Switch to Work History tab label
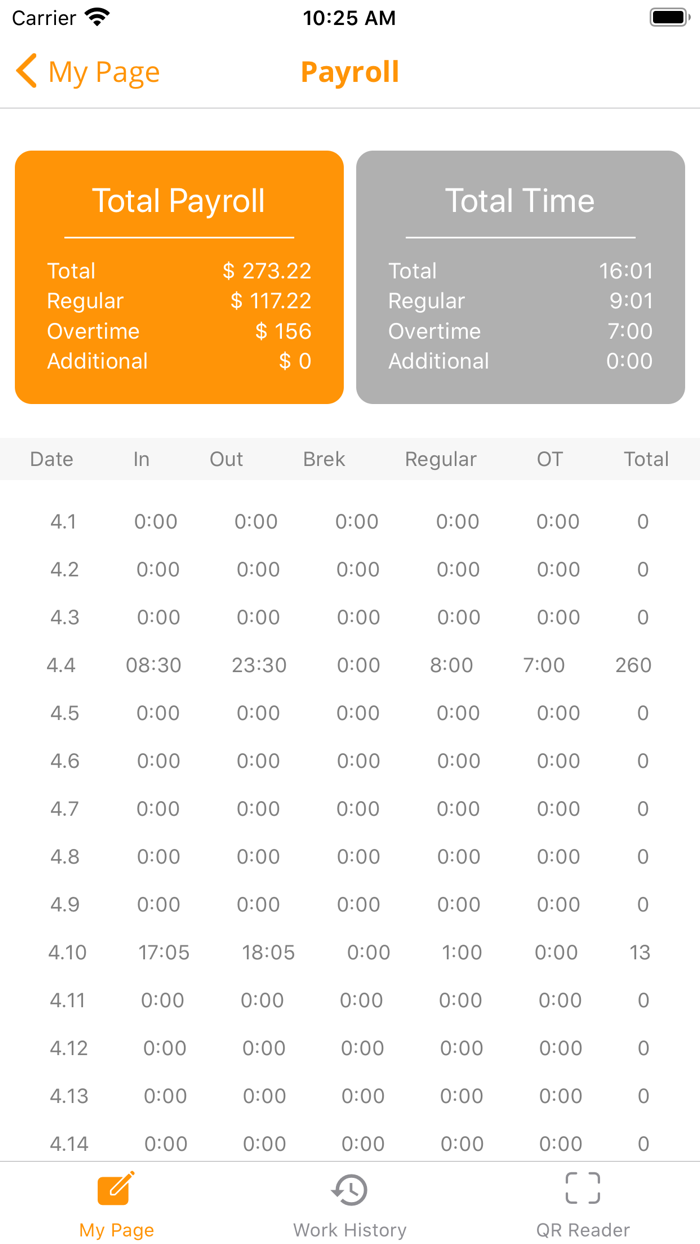The width and height of the screenshot is (700, 1244). pyautogui.click(x=350, y=1230)
